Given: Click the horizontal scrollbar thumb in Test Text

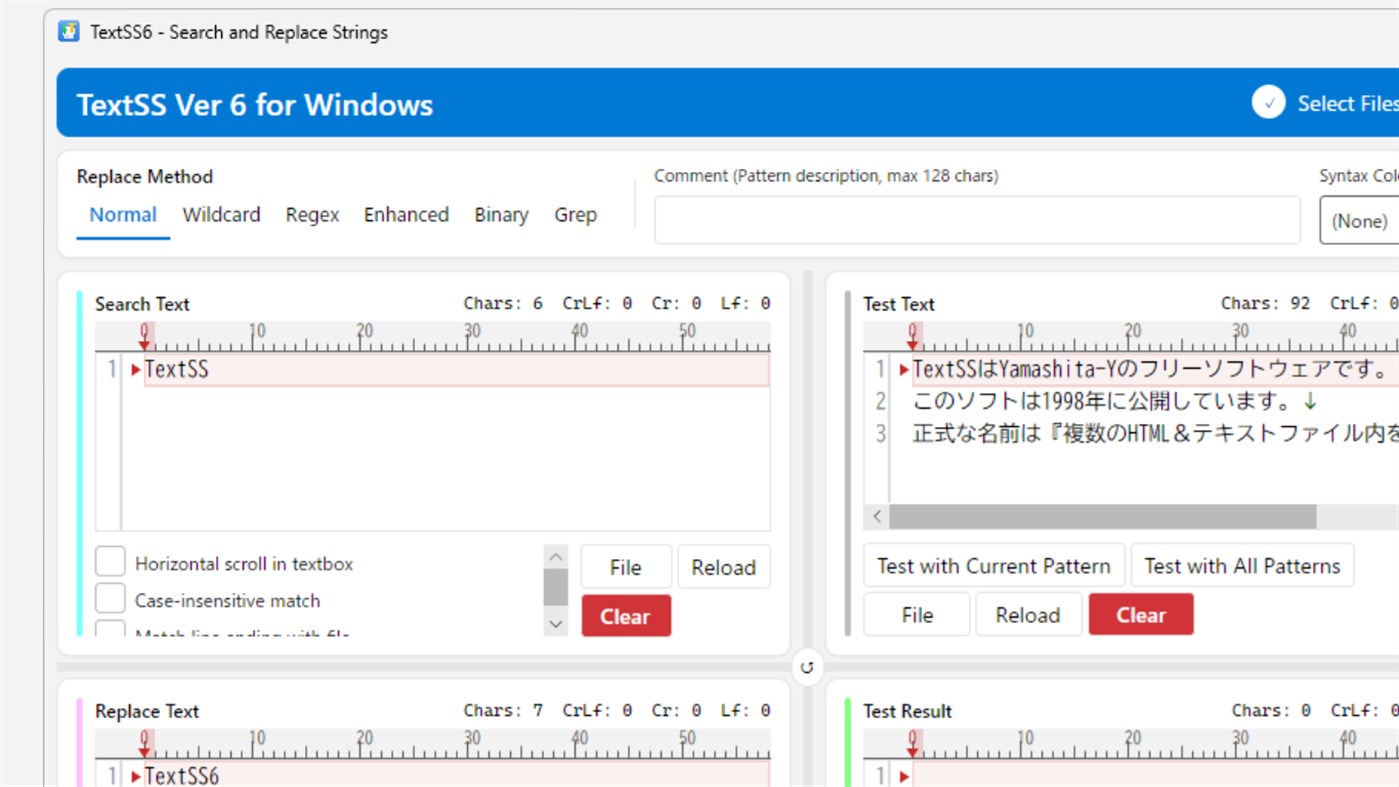Looking at the screenshot, I should point(1103,517).
